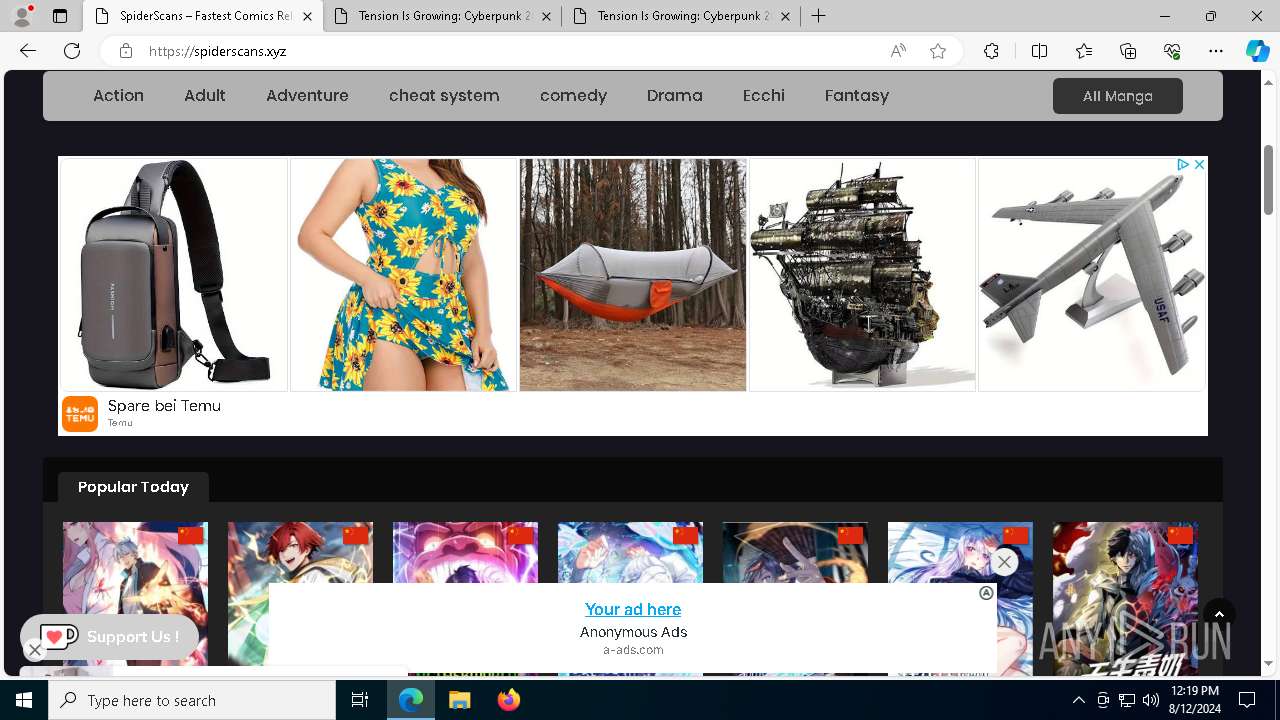Open Windows Start menu
The image size is (1280, 720).
(x=24, y=700)
